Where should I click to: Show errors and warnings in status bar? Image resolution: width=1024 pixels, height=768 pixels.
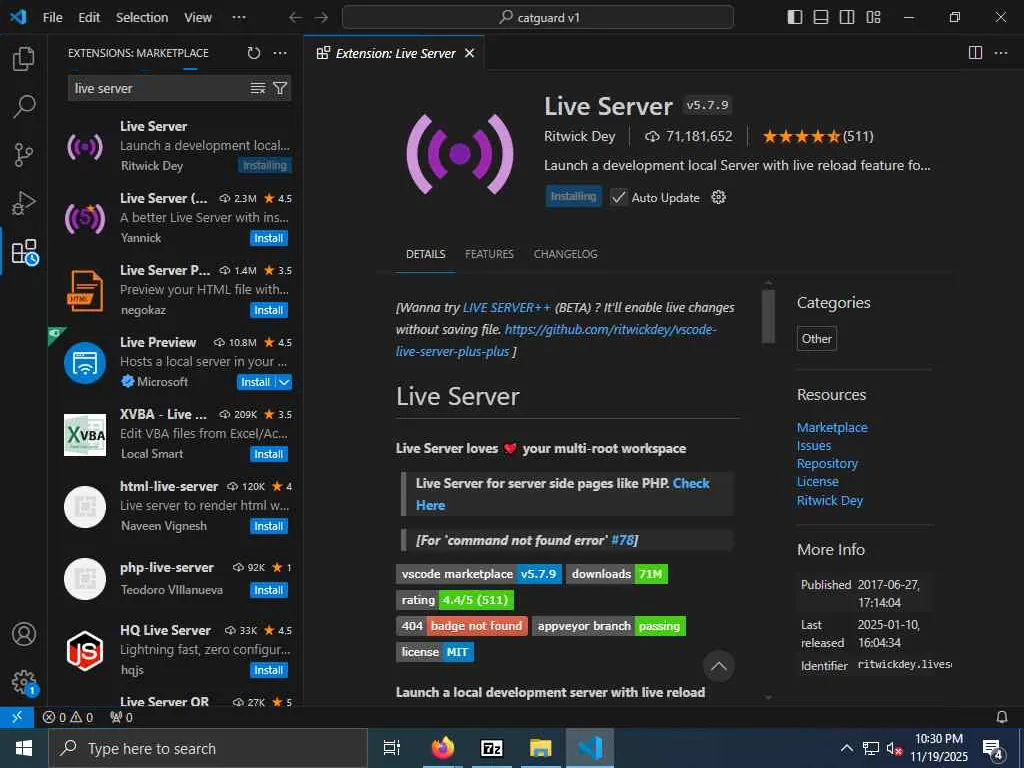pos(68,717)
